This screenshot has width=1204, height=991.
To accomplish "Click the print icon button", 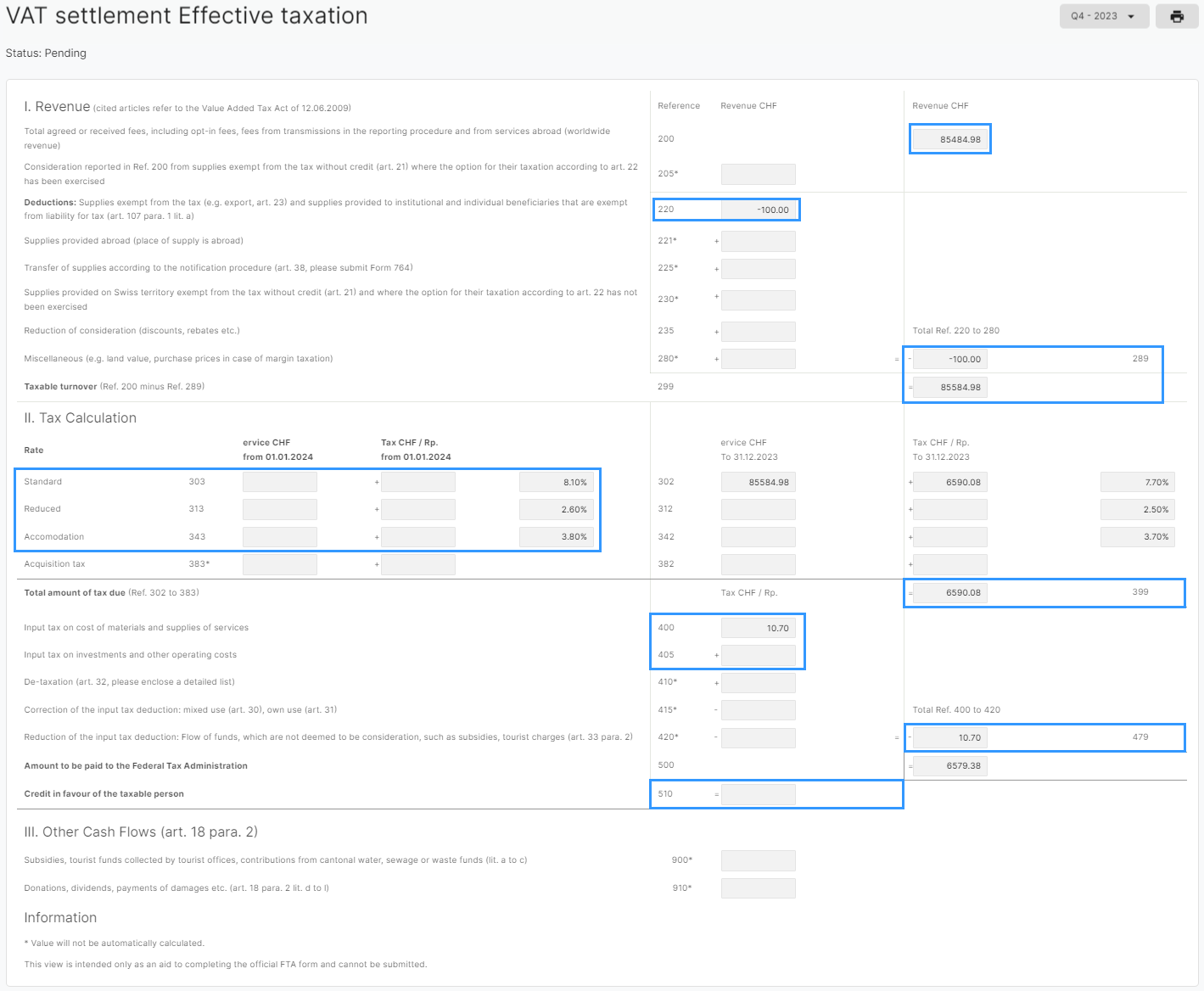I will coord(1176,16).
